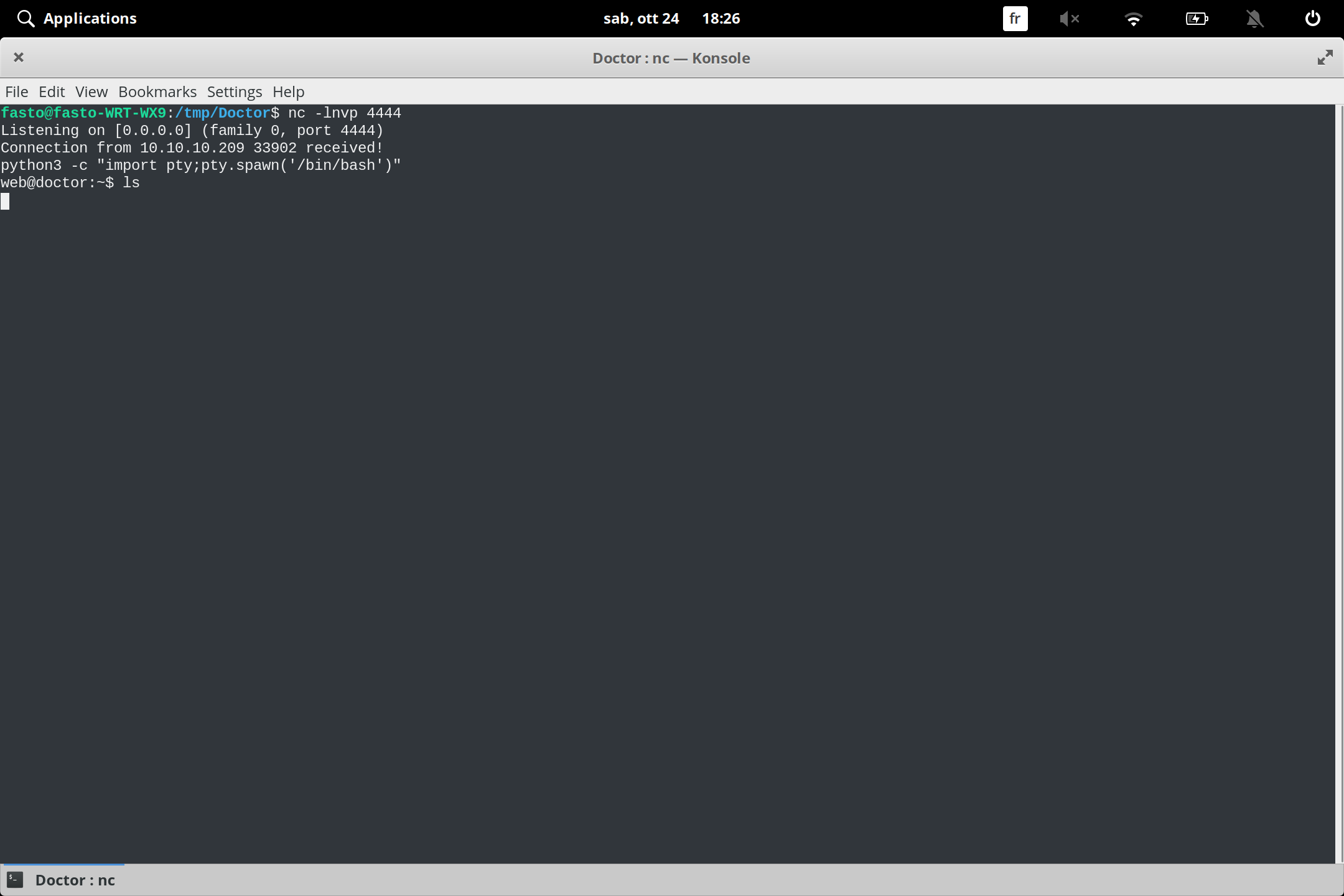Screen dimensions: 1344x896
Task: Click the Applications search magnifier icon
Action: coord(26,18)
